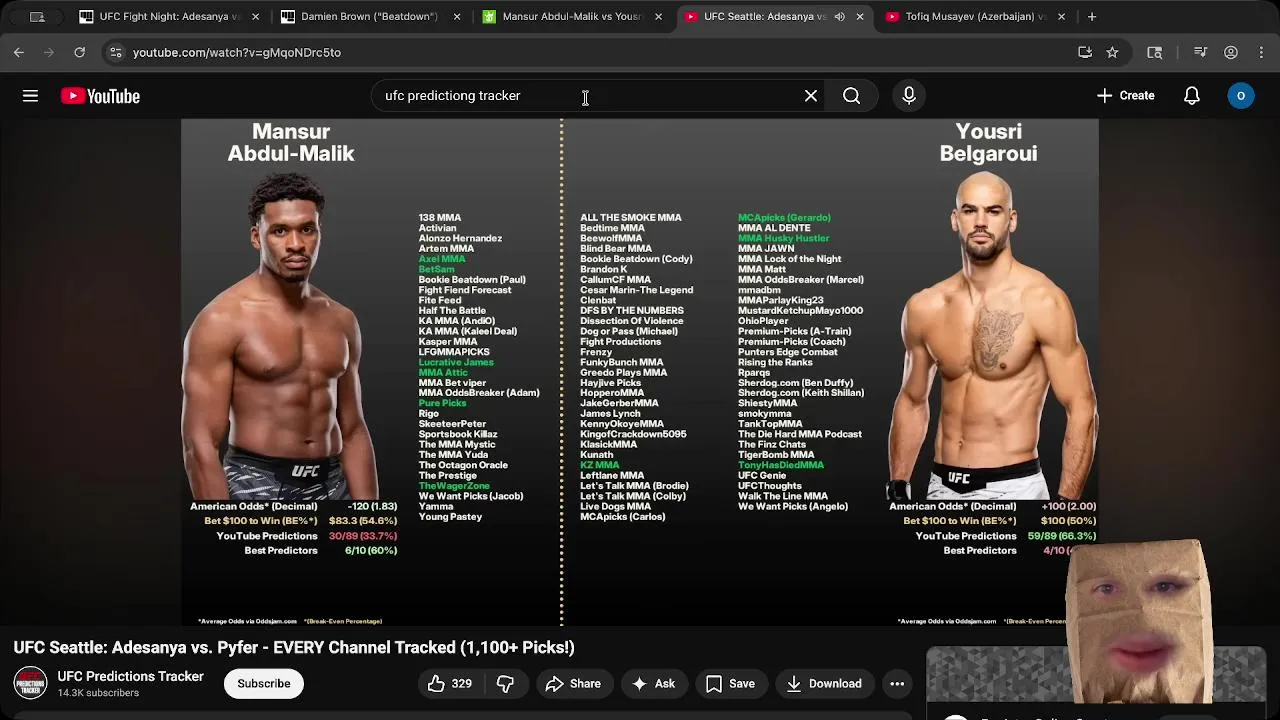The image size is (1280, 720).
Task: Switch to UFC Fight Night: Adesanya tab
Action: coord(170,17)
